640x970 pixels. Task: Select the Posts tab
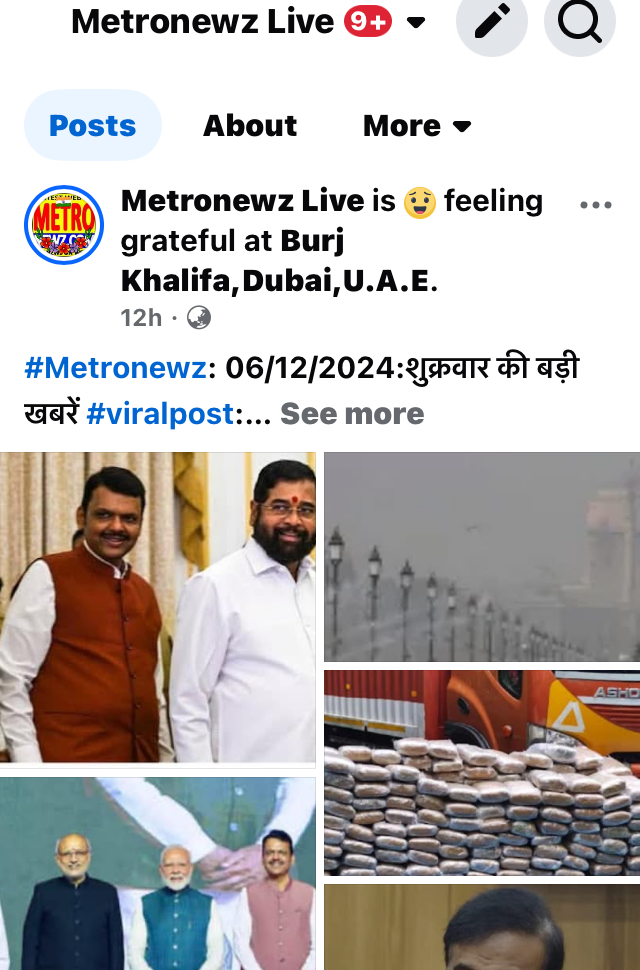point(93,126)
